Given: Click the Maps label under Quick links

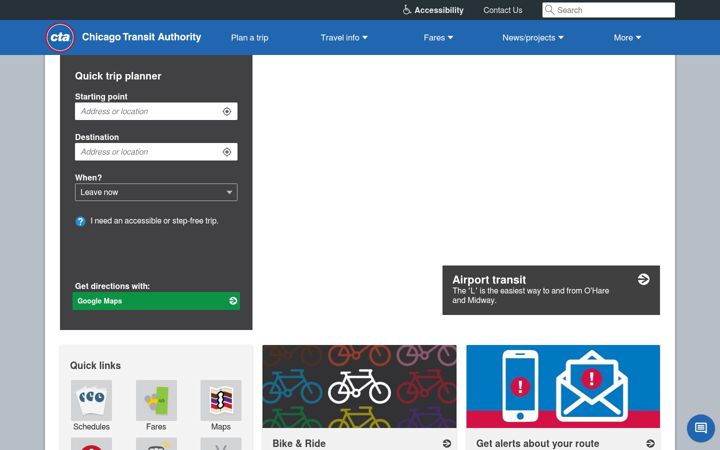Looking at the screenshot, I should 221,427.
